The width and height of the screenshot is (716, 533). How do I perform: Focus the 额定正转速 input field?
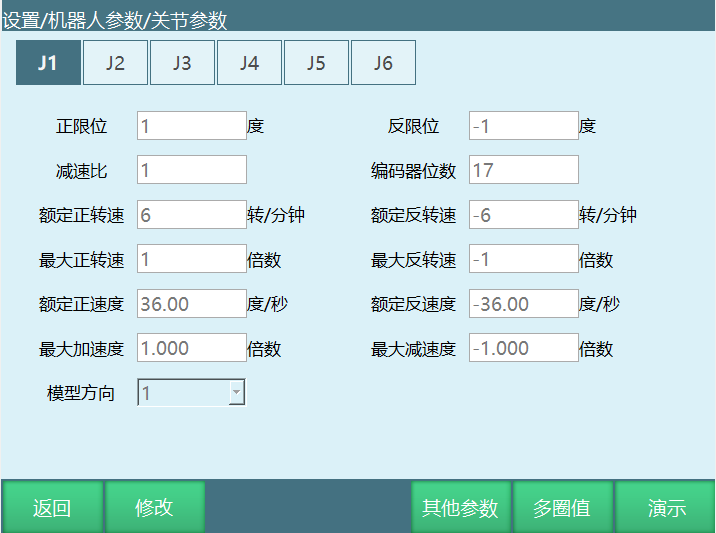[191, 215]
